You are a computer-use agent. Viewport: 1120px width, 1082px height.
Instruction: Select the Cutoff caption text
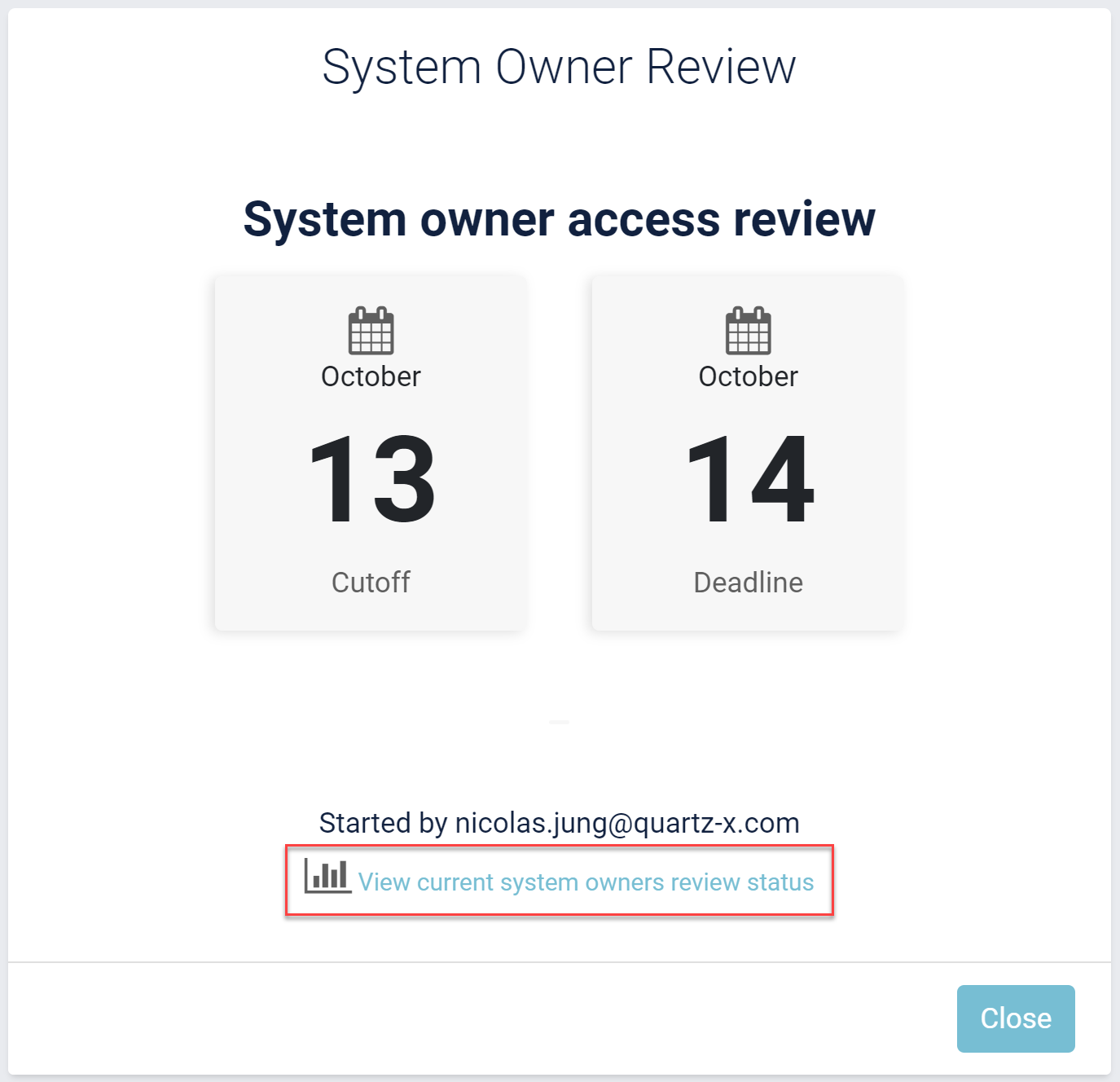click(x=371, y=583)
